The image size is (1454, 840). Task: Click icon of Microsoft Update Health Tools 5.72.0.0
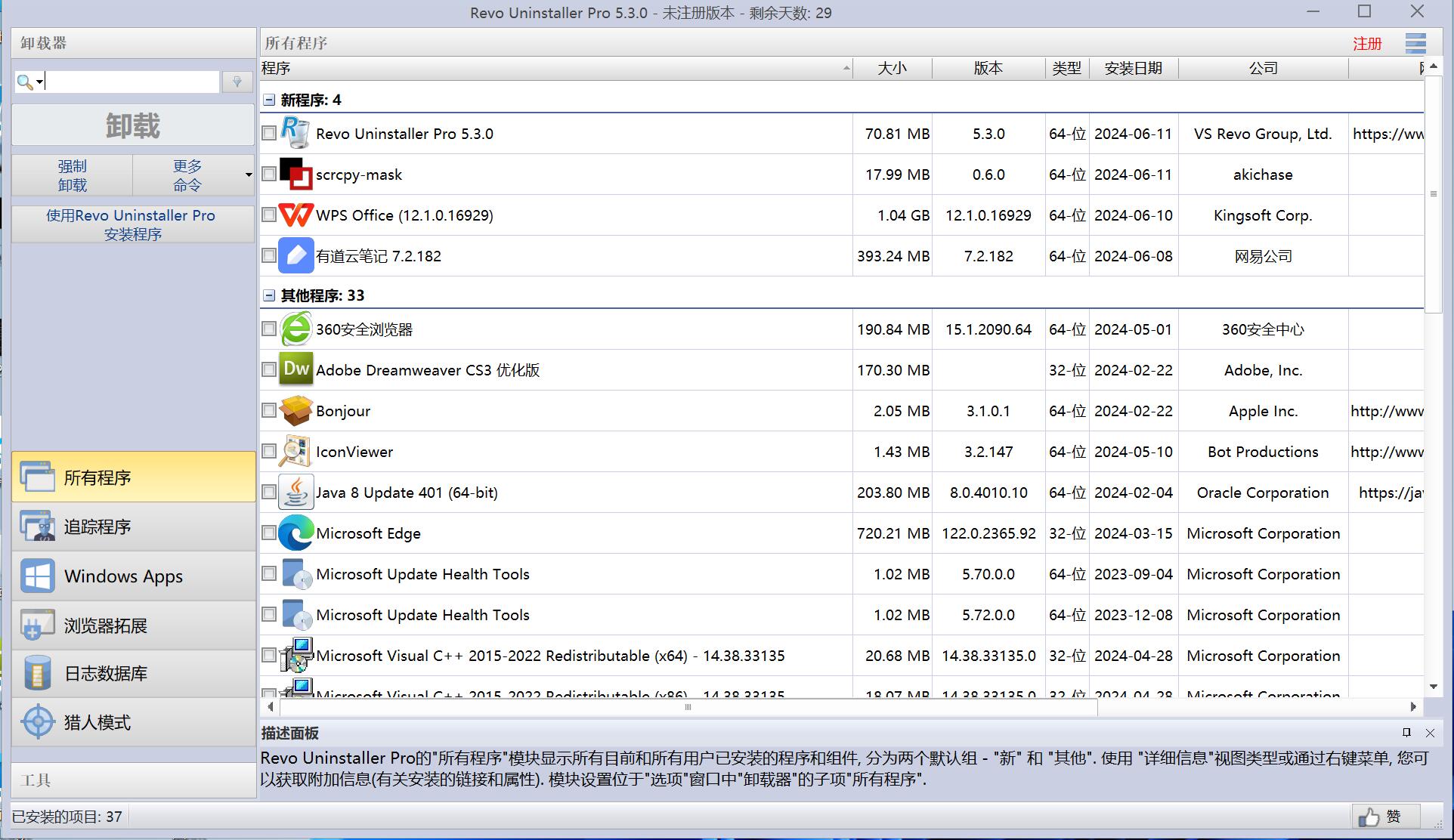point(295,614)
